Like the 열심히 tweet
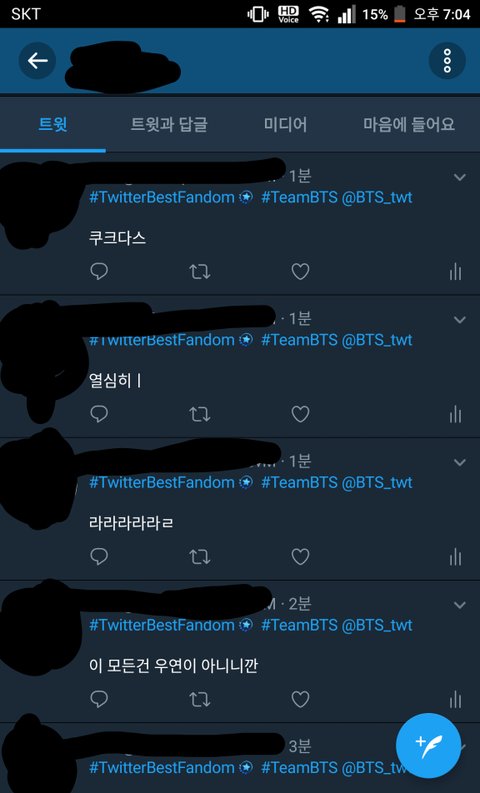This screenshot has height=793, width=480. (x=300, y=415)
